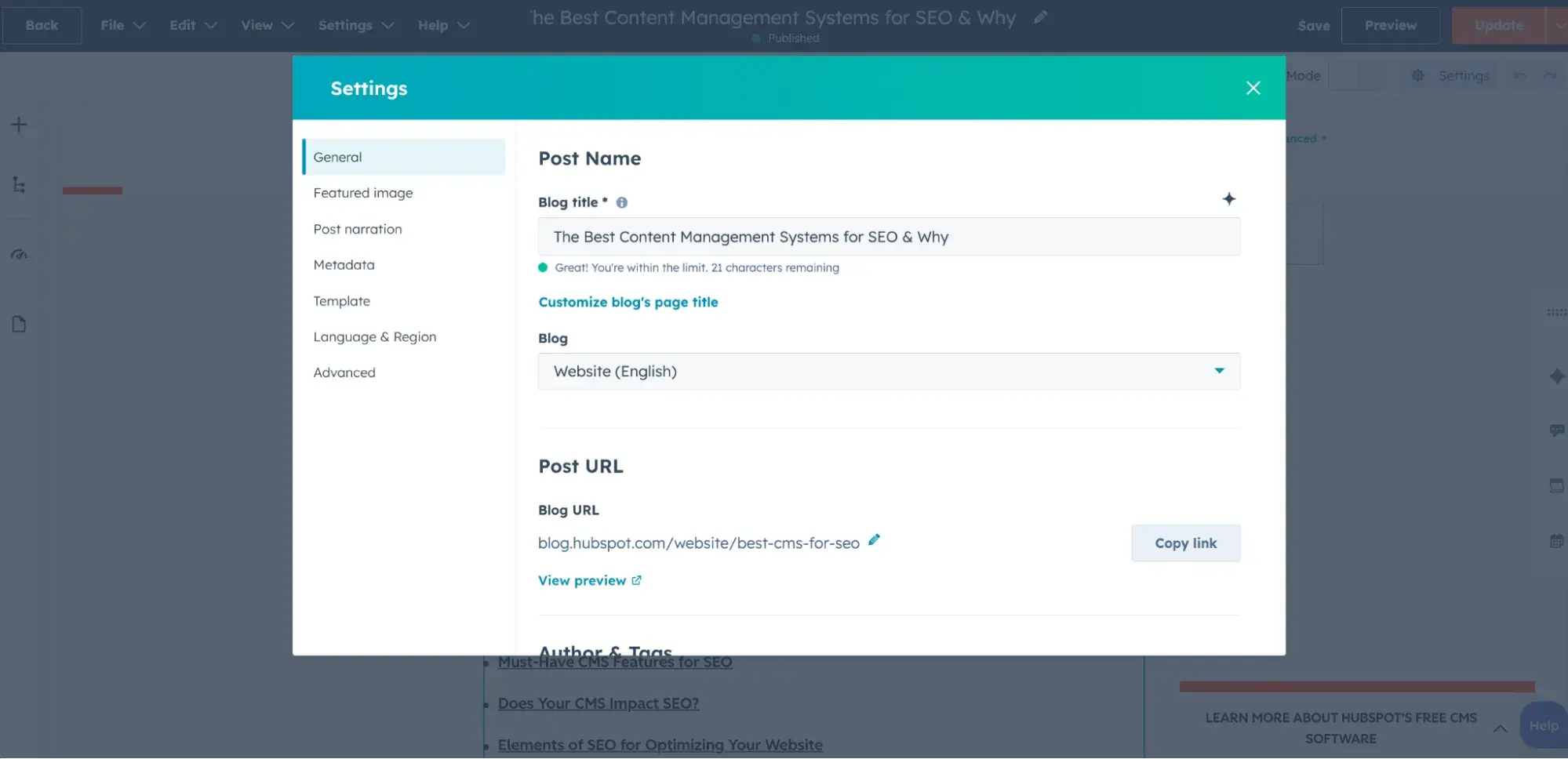Open the content structure tree icon

coord(18,184)
